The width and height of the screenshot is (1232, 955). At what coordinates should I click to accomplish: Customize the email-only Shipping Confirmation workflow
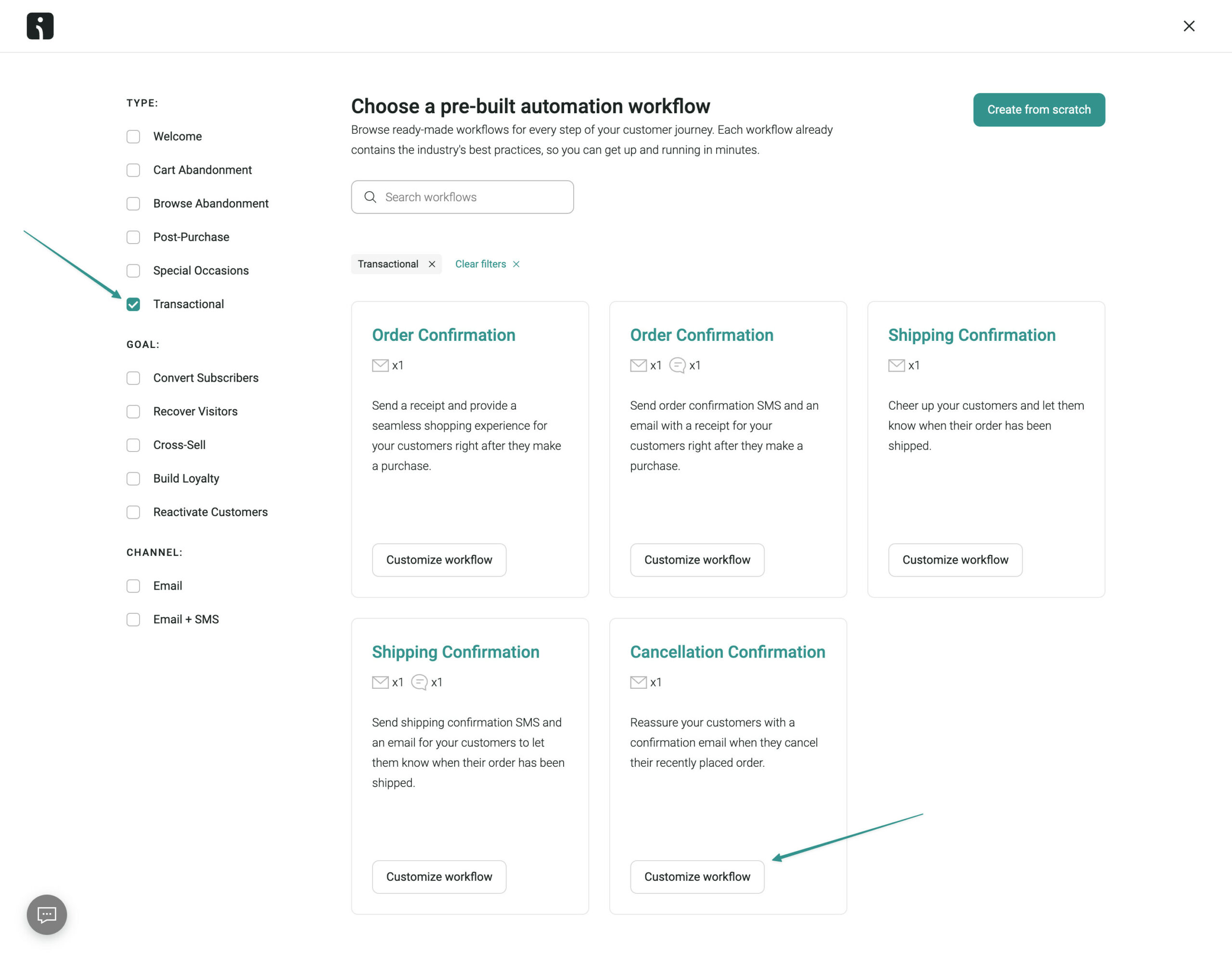955,560
